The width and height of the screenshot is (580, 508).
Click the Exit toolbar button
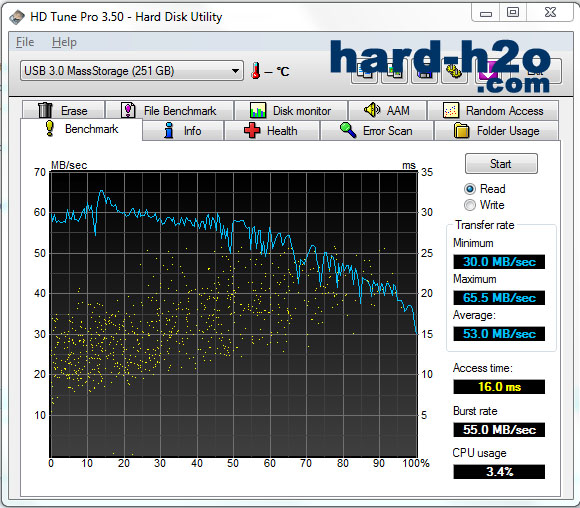536,71
